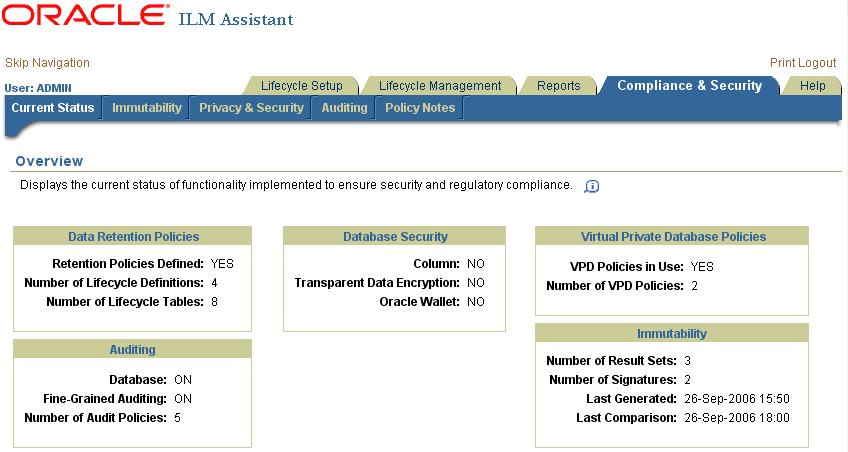Viewport: 848px width, 452px height.
Task: Switch to the Auditing subtab
Action: 344,108
